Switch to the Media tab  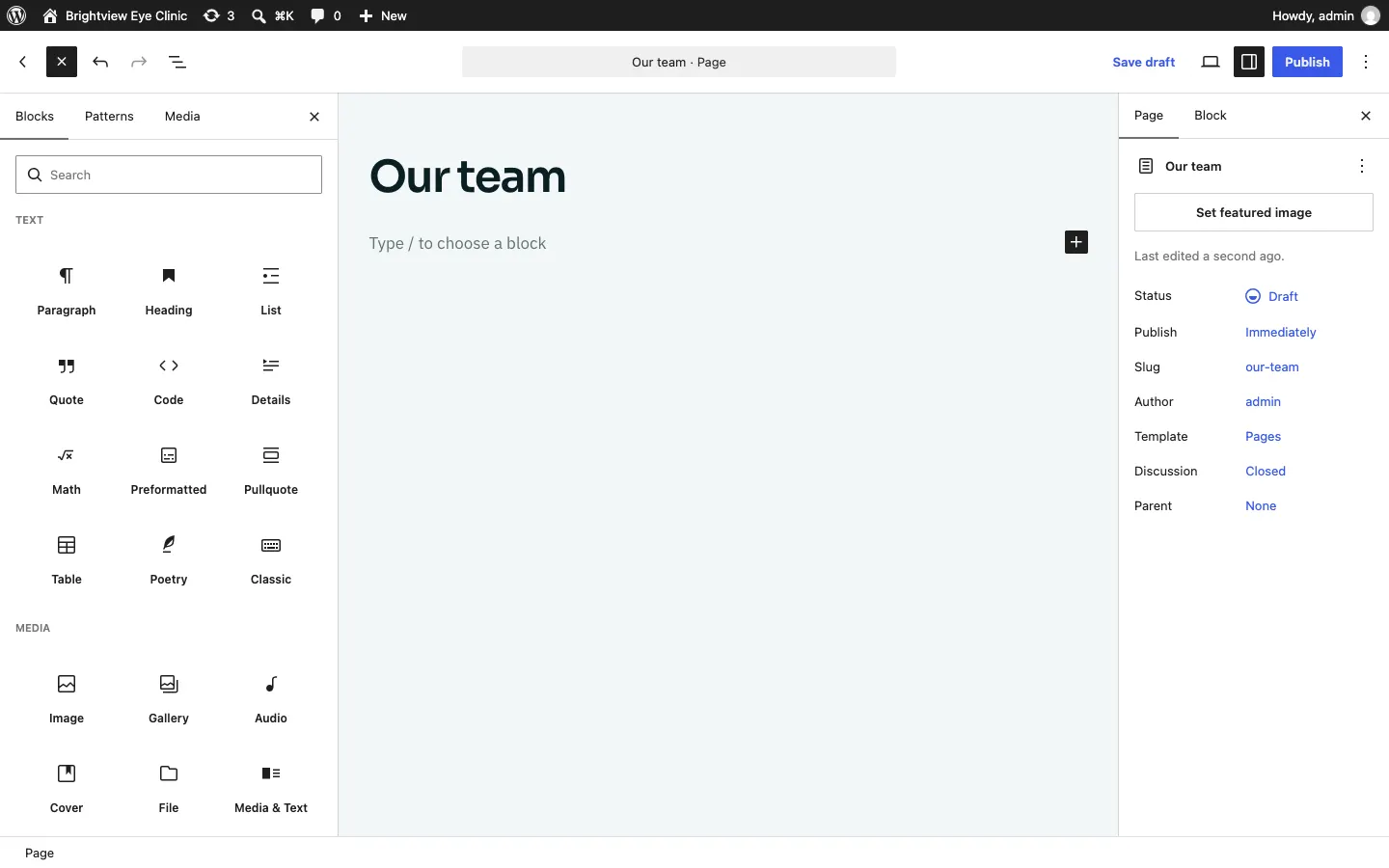(182, 117)
